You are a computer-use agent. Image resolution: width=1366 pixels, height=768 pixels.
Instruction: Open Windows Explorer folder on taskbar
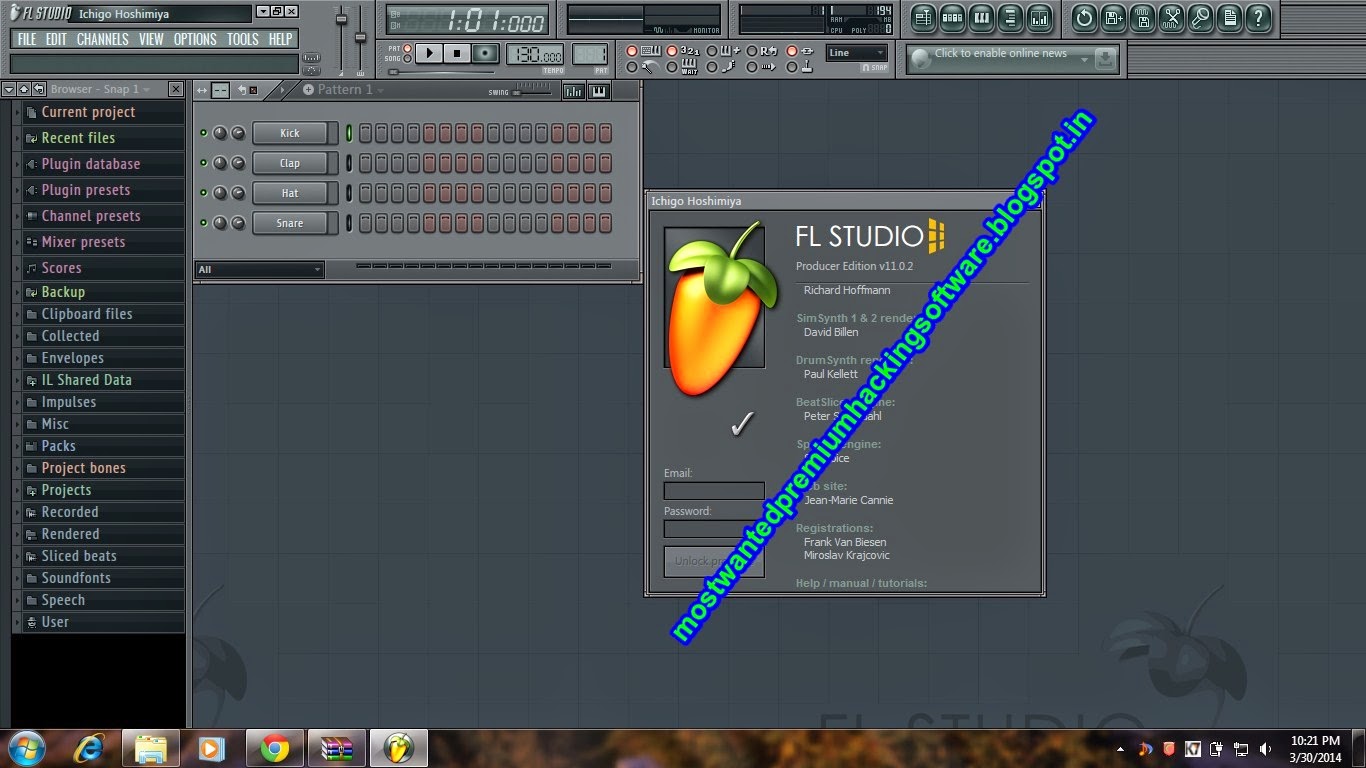(x=151, y=748)
